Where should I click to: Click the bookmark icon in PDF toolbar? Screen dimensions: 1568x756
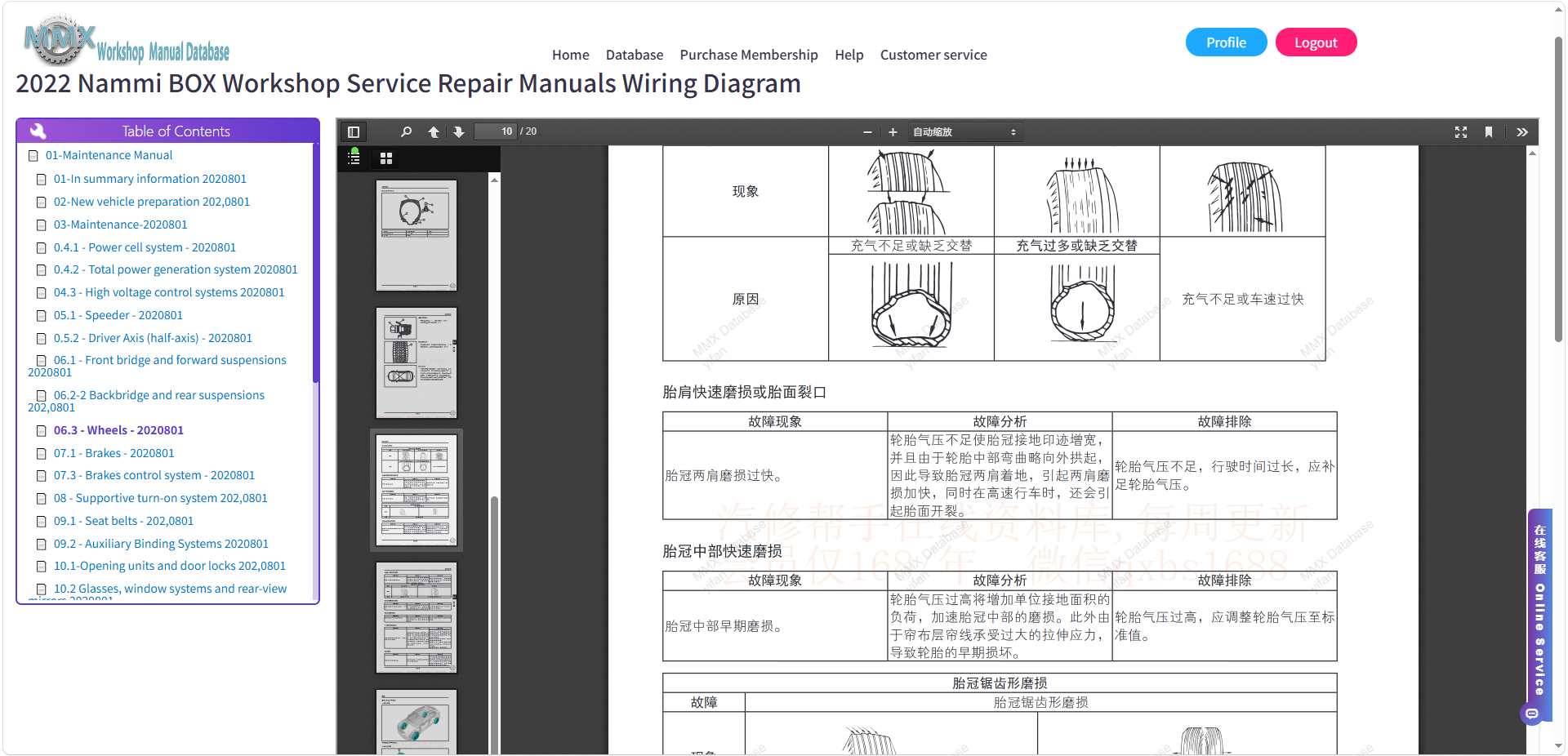1489,131
